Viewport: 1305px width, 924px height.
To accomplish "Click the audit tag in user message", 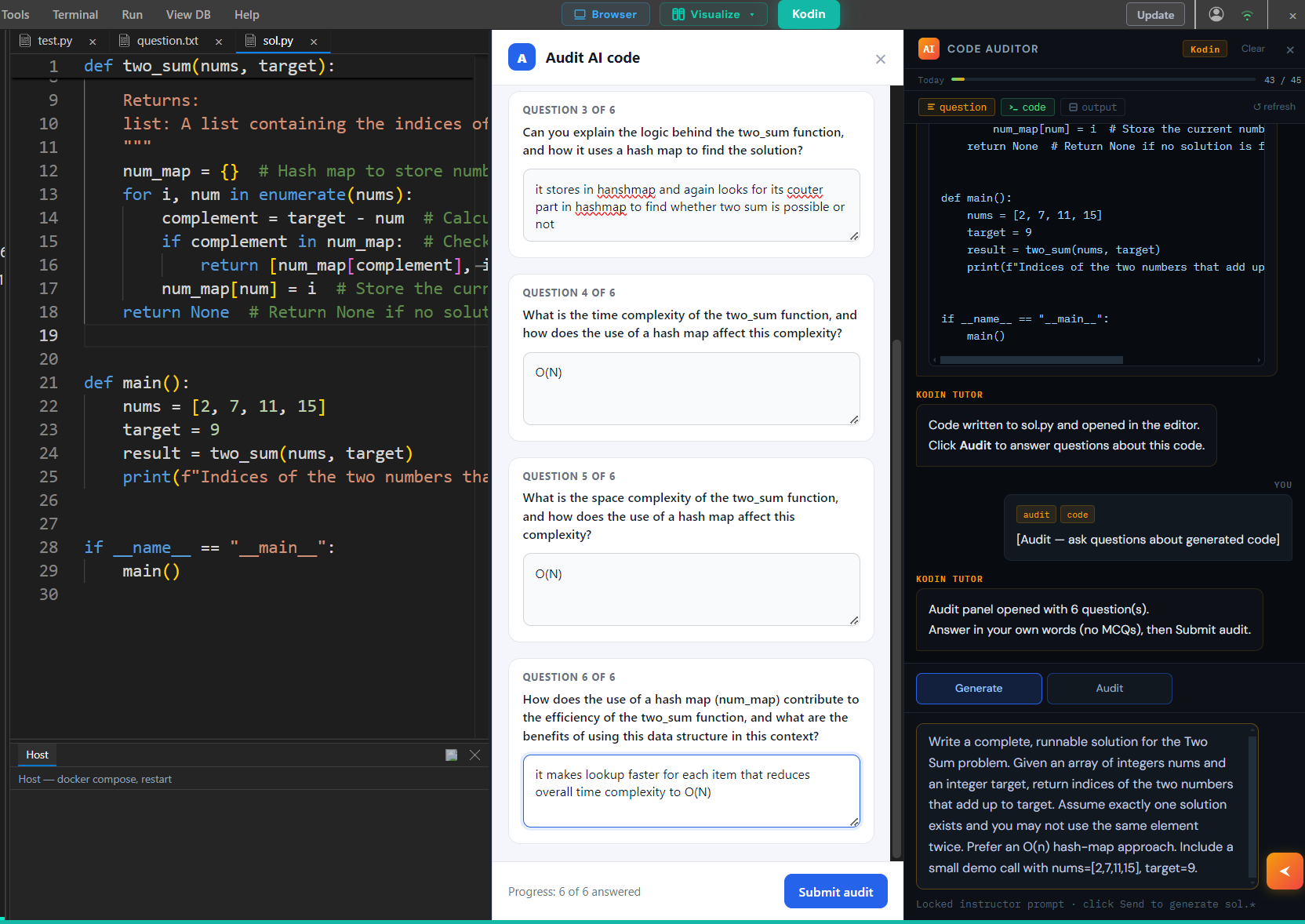I will coord(1036,515).
